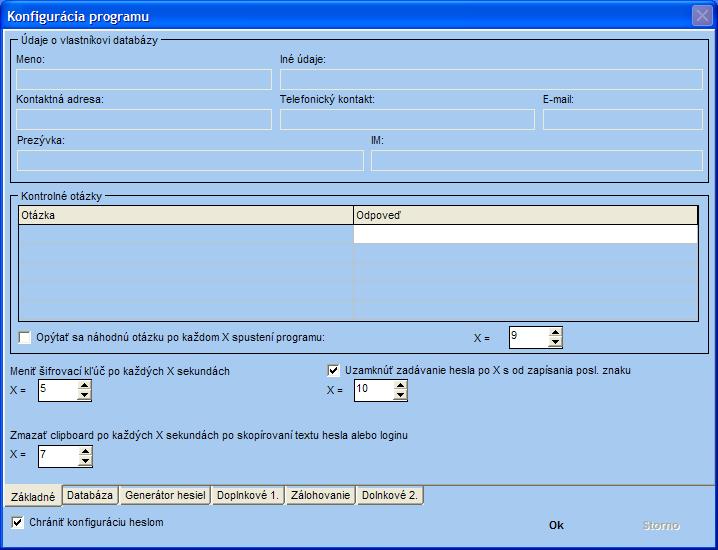Switch to the Základné tab
The width and height of the screenshot is (718, 550).
coord(33,496)
